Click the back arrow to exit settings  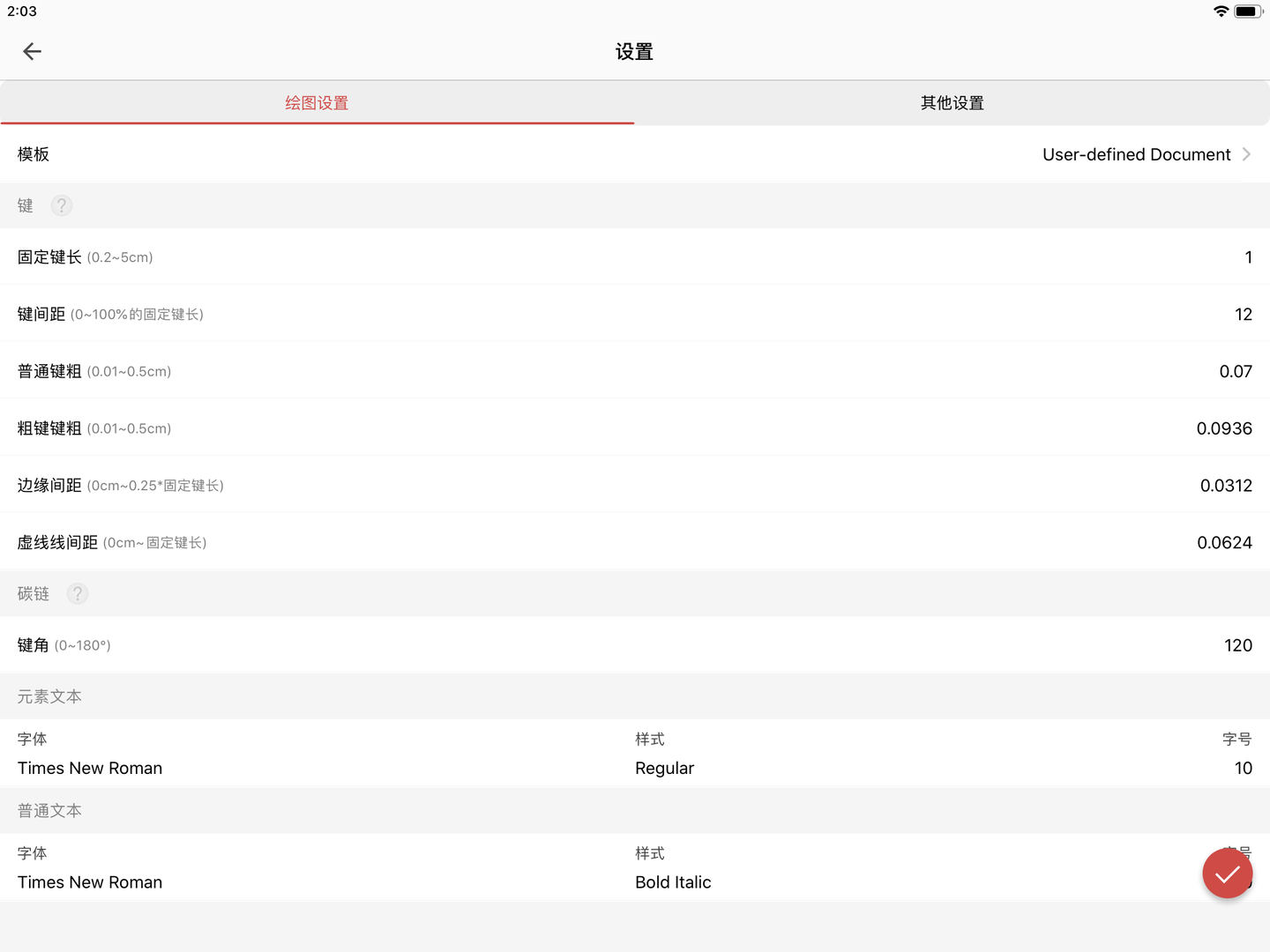point(32,51)
